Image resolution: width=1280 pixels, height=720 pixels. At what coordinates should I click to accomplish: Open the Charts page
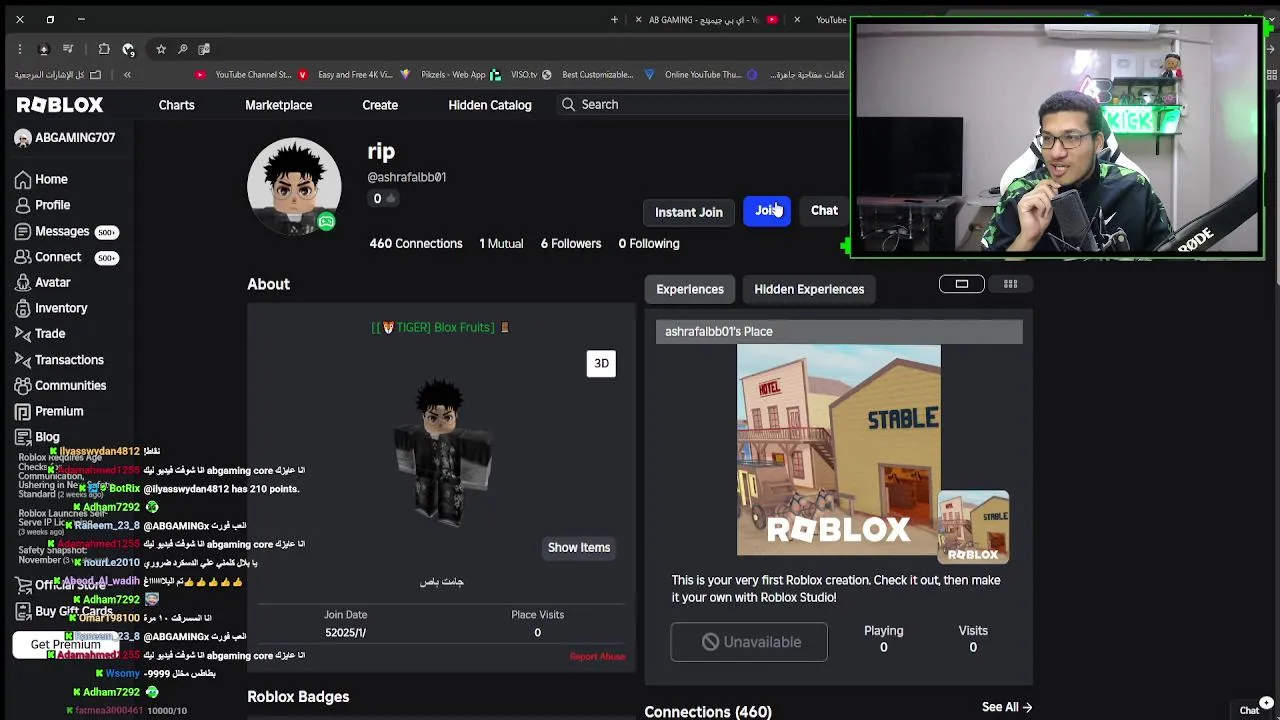[x=176, y=105]
